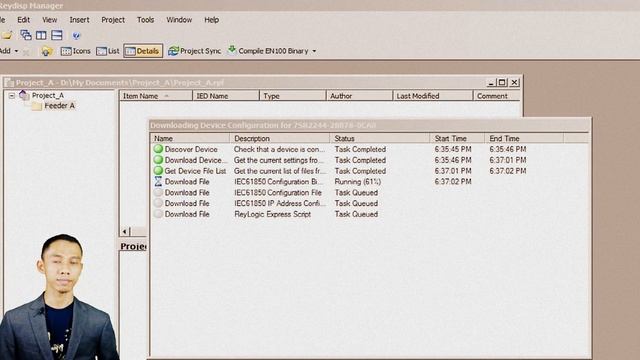Sort by Type column header
The image size is (640, 360).
tap(293, 96)
